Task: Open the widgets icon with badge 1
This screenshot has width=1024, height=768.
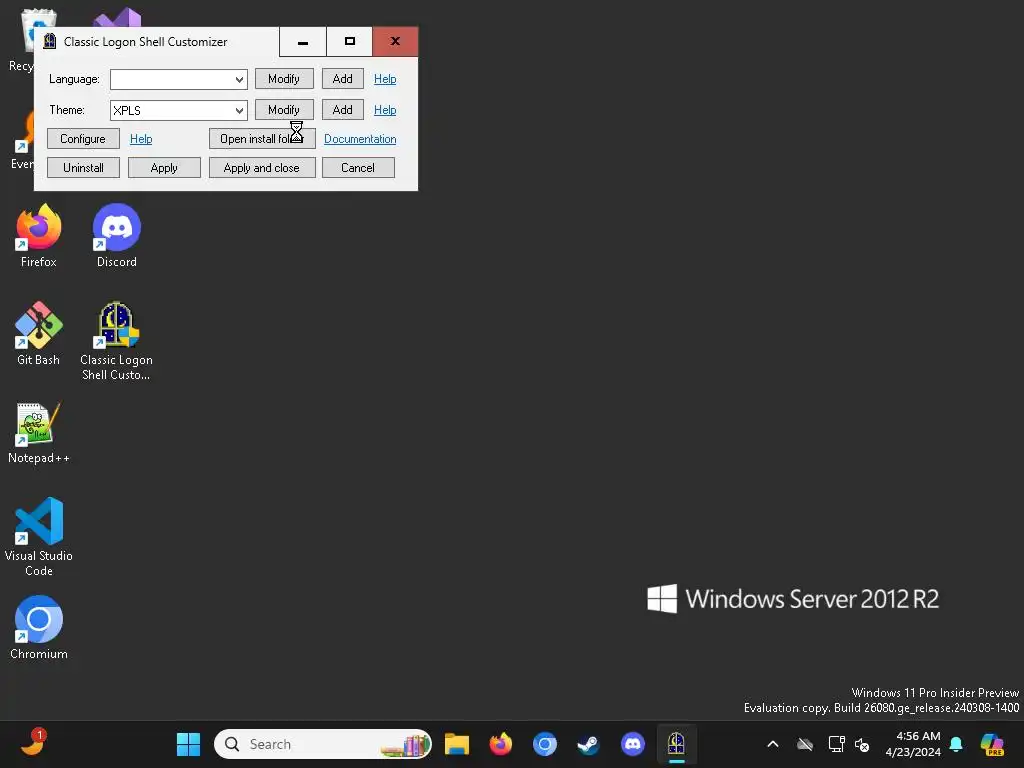Action: 33,743
